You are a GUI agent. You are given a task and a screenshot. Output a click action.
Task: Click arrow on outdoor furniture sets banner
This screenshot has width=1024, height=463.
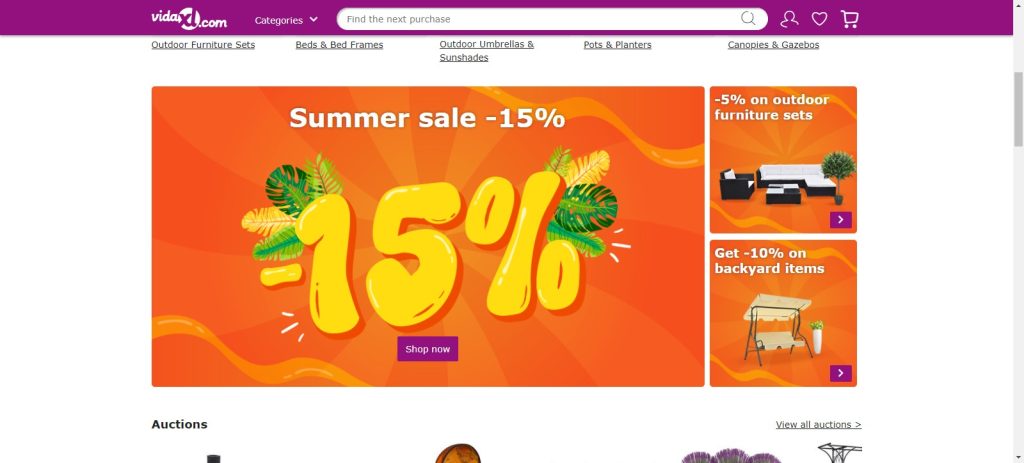(x=840, y=220)
